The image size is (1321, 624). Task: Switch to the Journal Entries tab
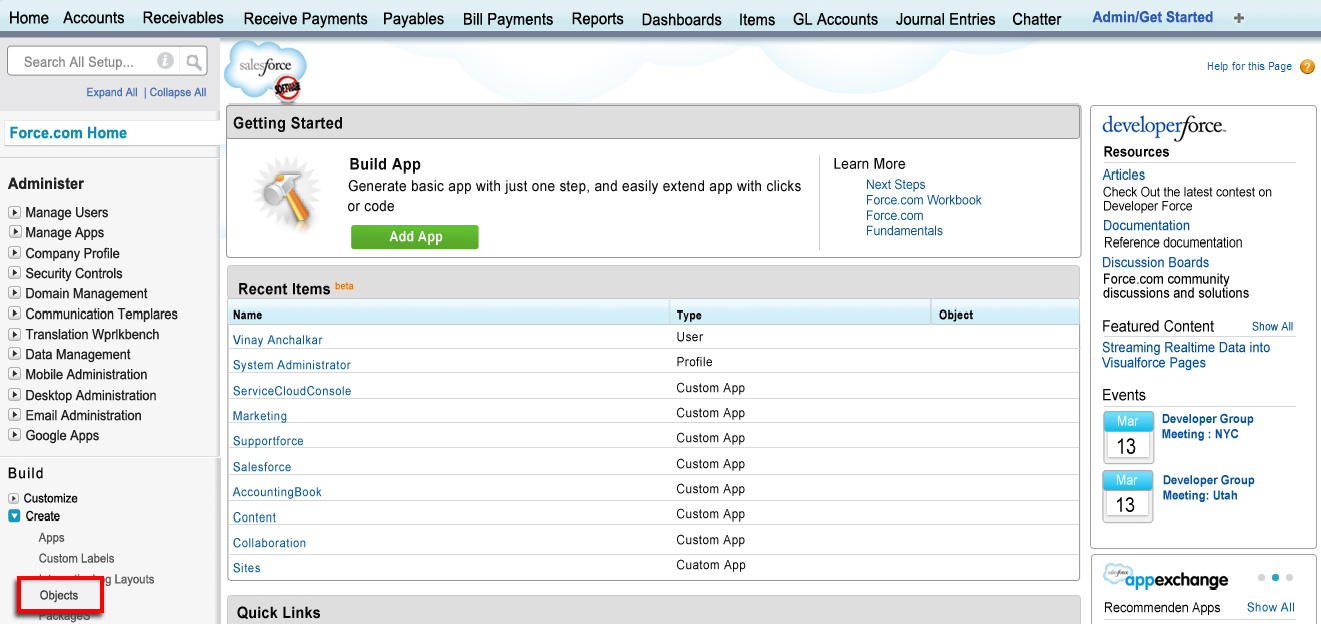pos(945,19)
